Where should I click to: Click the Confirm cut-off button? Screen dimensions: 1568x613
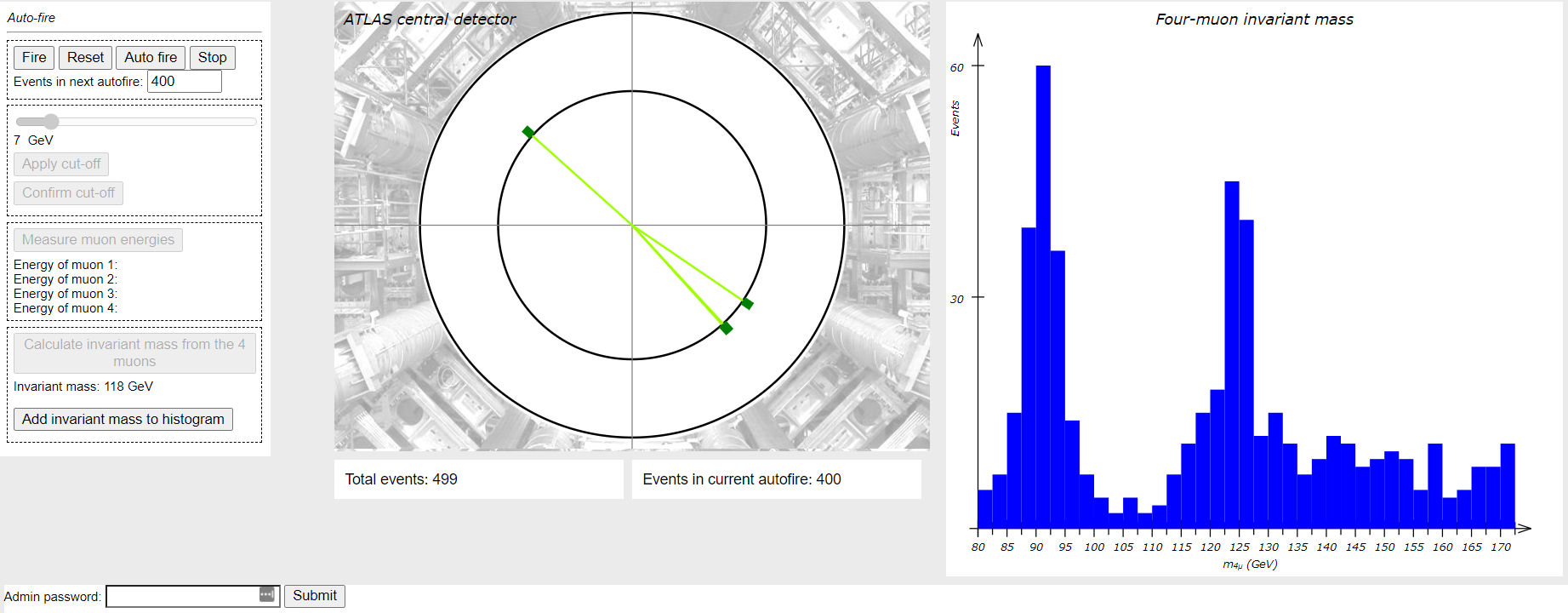[68, 193]
